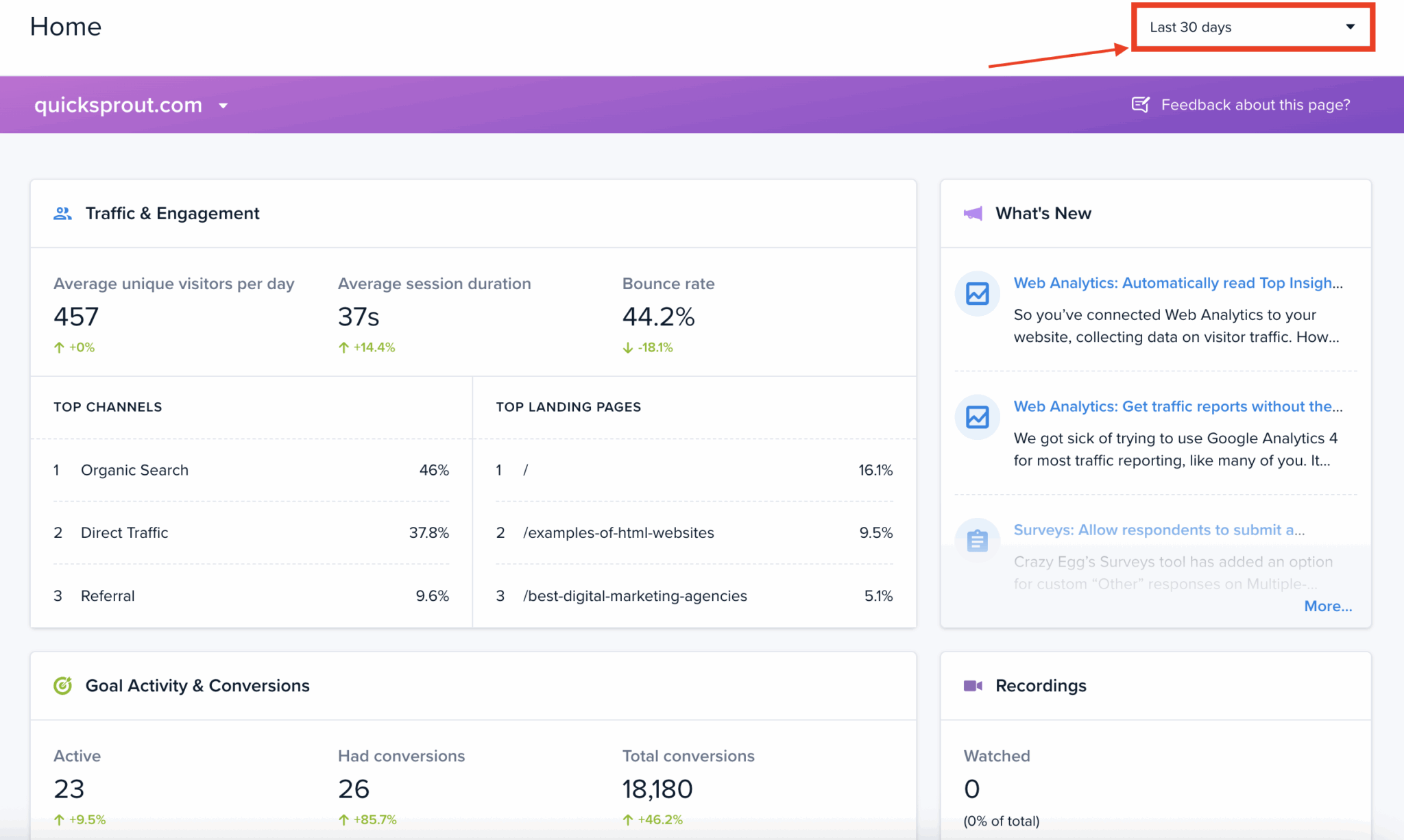Click the Traffic & Engagement panel icon
The width and height of the screenshot is (1404, 840).
pyautogui.click(x=62, y=213)
